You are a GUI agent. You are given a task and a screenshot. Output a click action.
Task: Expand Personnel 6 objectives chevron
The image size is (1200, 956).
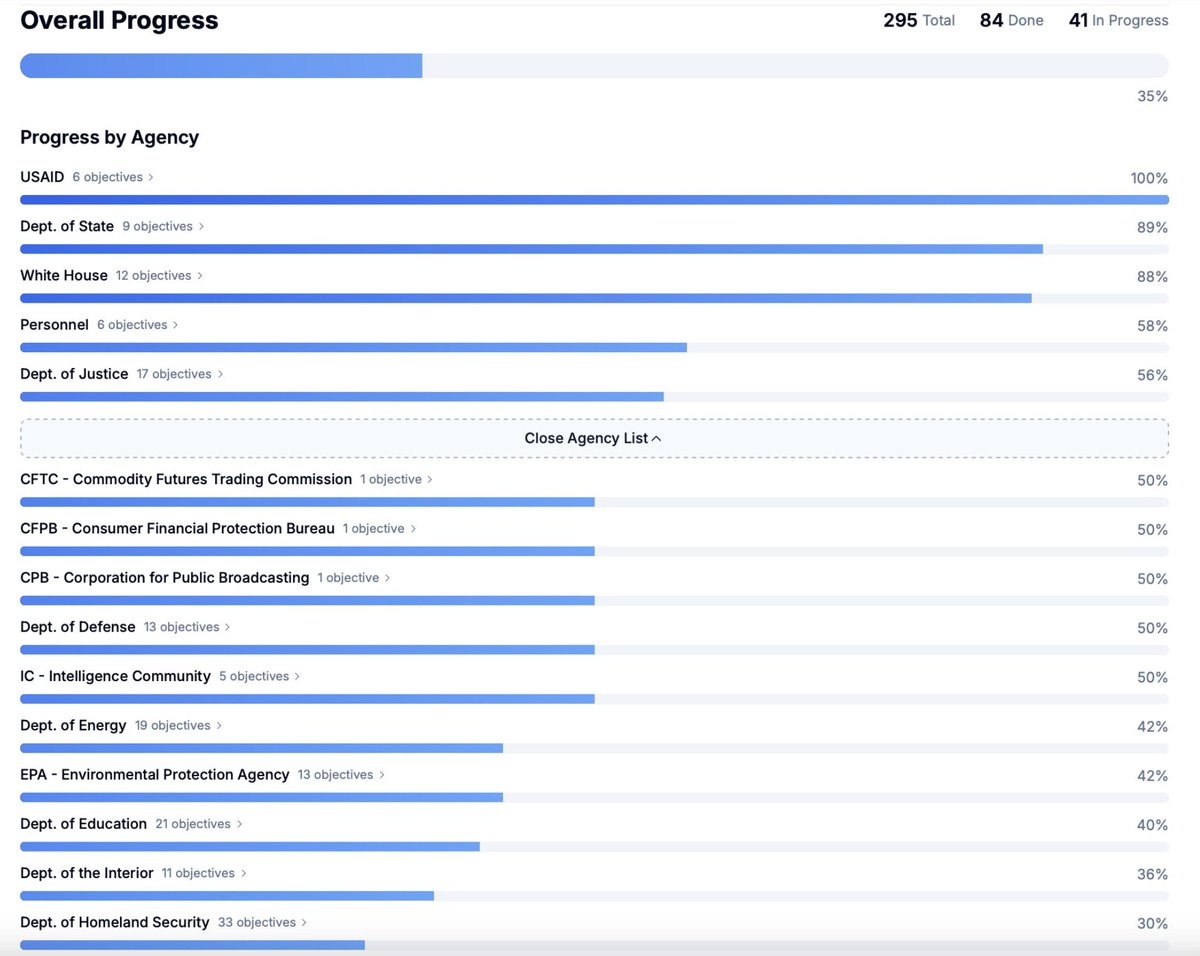coord(176,325)
